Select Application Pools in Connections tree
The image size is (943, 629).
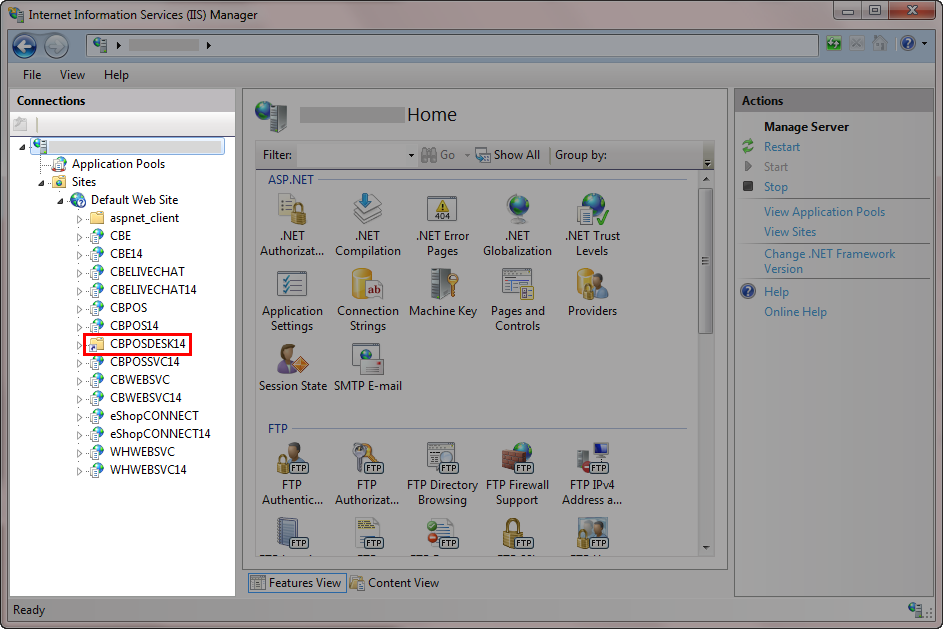[x=118, y=164]
